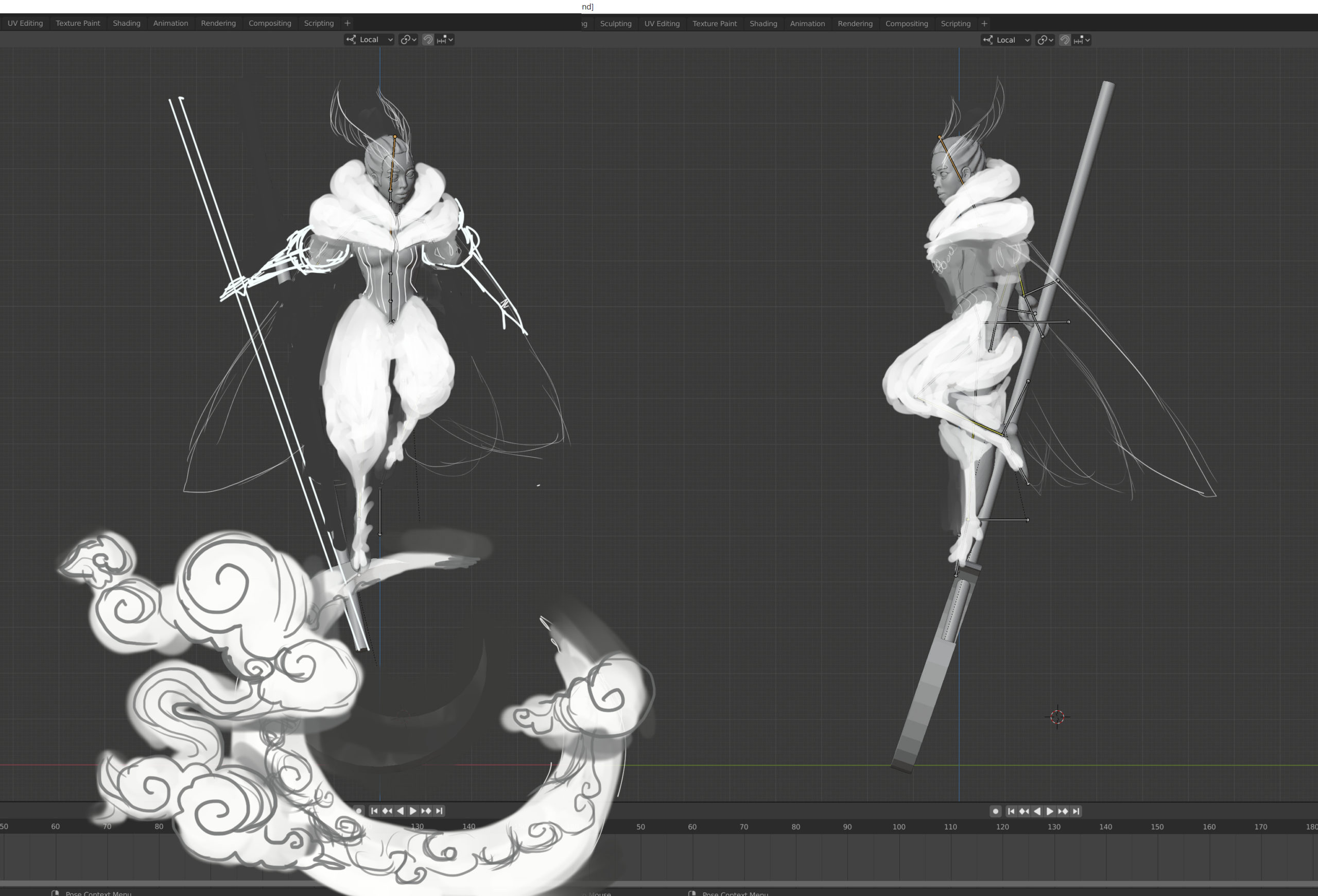Image resolution: width=1318 pixels, height=896 pixels.
Task: Click frame 130 on right timeline ruler
Action: click(x=1054, y=827)
